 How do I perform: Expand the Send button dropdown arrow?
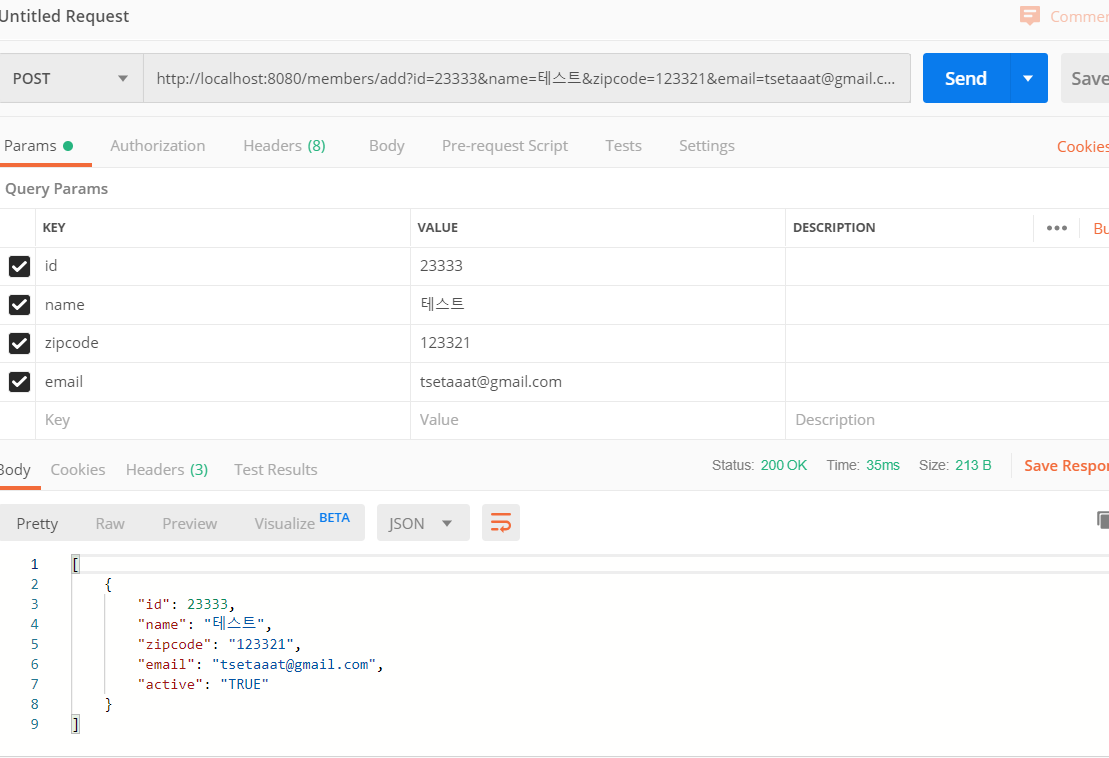(x=1028, y=78)
